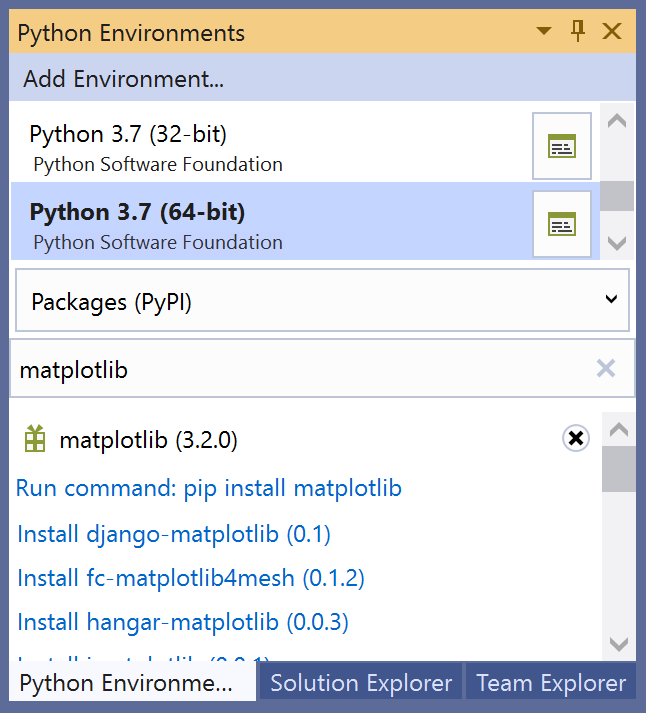646x713 pixels.
Task: Click Add Environment...
Action: pyautogui.click(x=123, y=79)
